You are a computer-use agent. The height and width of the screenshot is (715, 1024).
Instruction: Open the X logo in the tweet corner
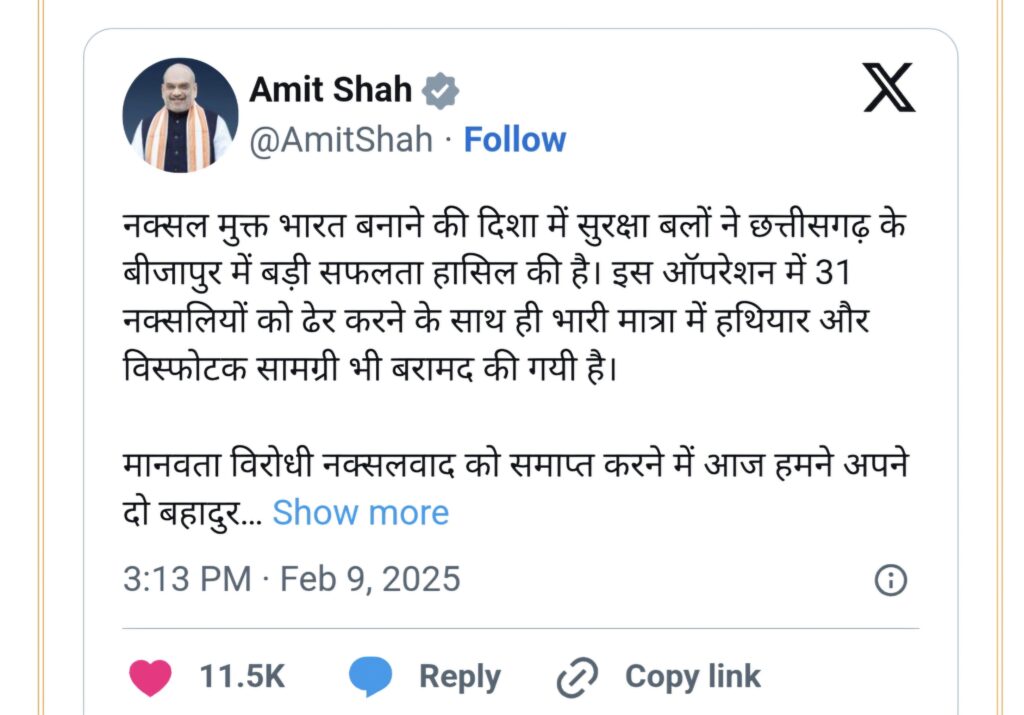[x=889, y=87]
